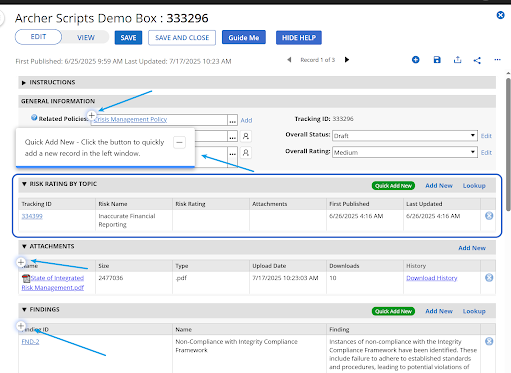Click the PDF file icon in Attachments
Screen dimensions: 511x373
[26, 278]
